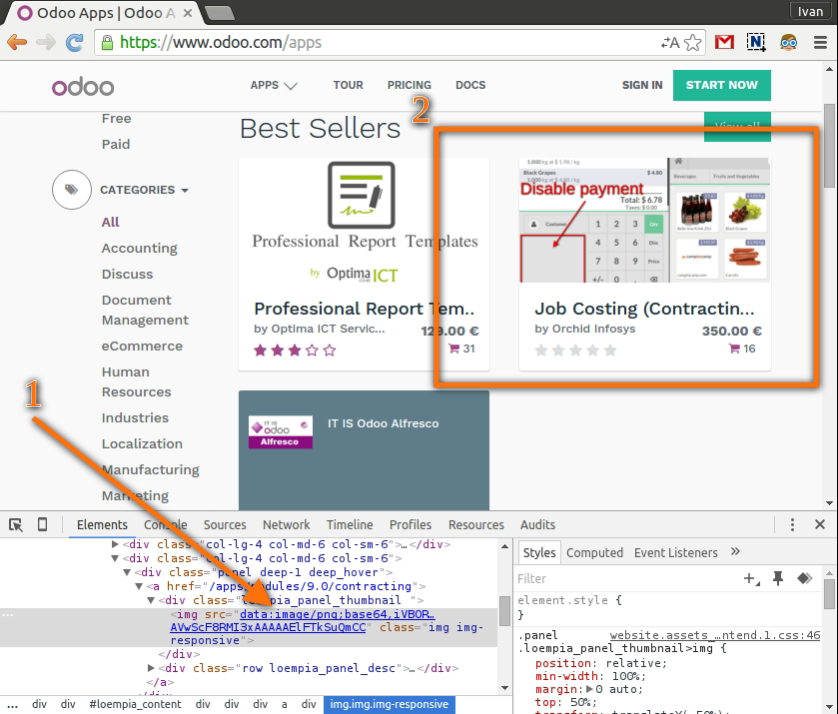Activate DevTools element inspector icon

coord(15,525)
